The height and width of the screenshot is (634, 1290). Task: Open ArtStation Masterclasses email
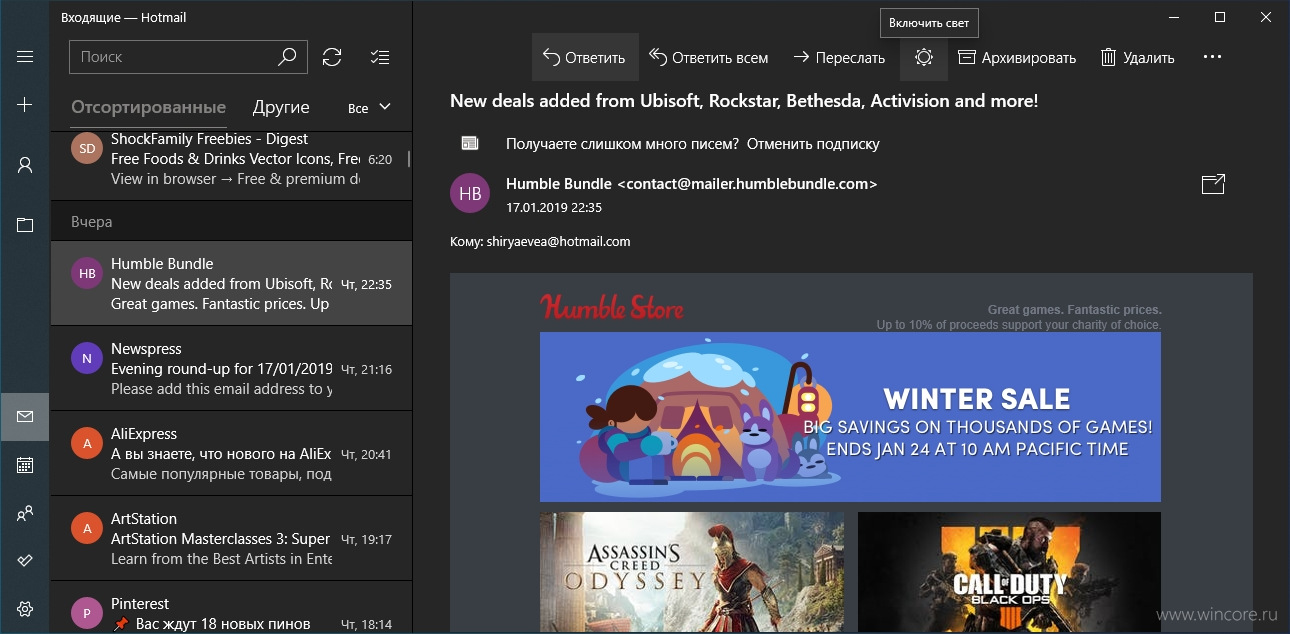(231, 538)
